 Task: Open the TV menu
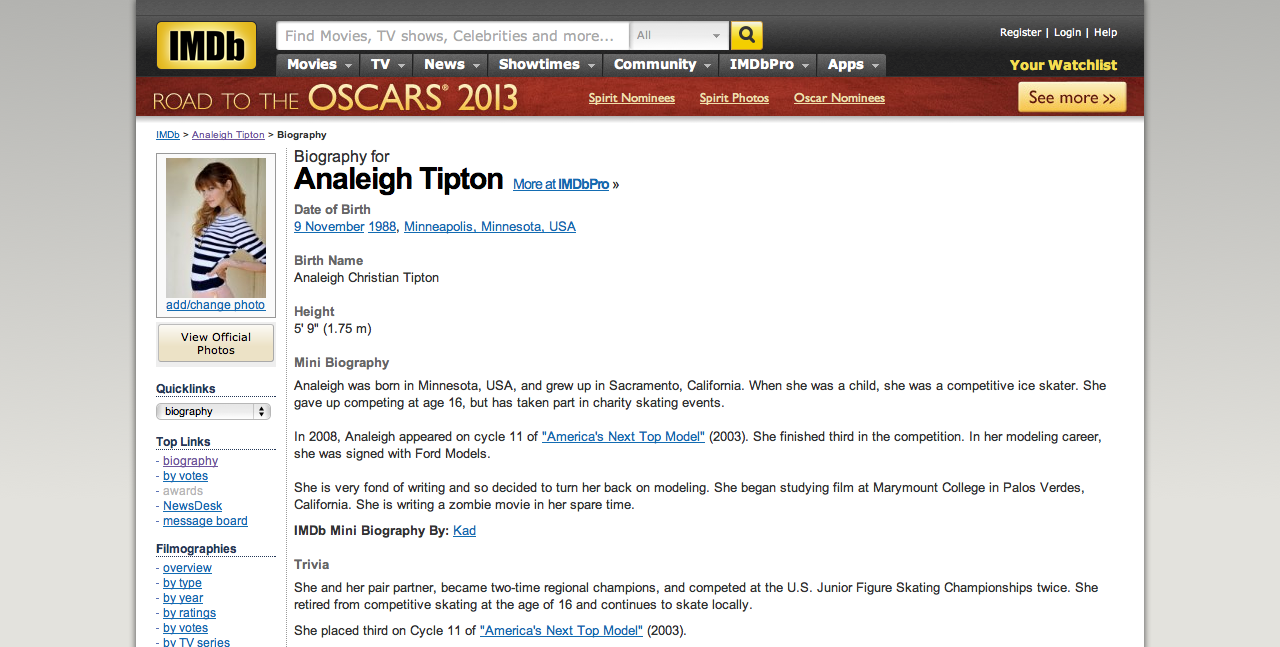pyautogui.click(x=387, y=65)
